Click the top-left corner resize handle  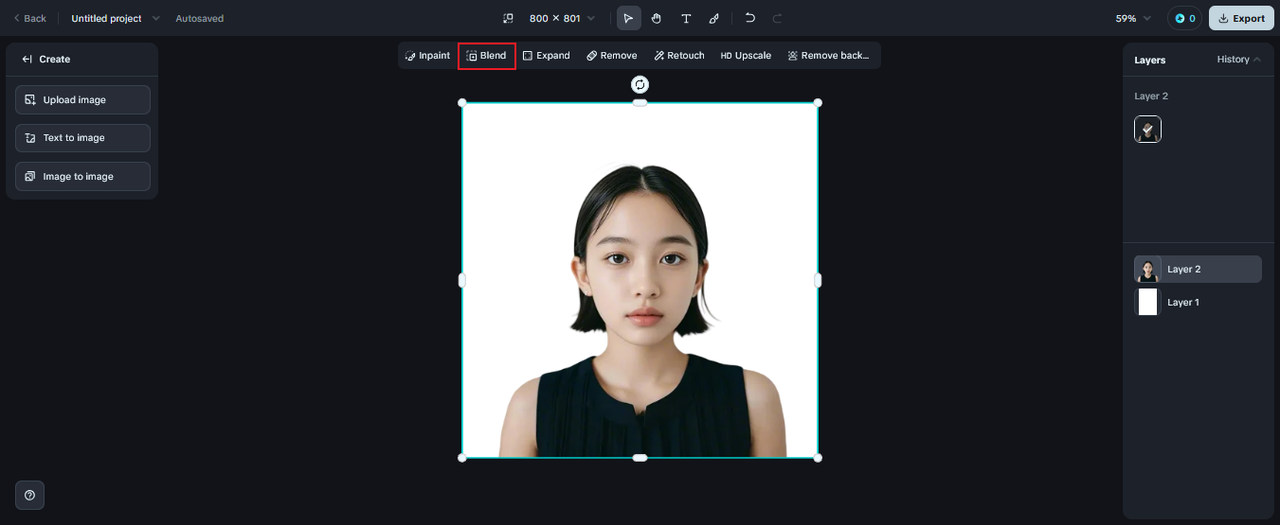(x=462, y=103)
